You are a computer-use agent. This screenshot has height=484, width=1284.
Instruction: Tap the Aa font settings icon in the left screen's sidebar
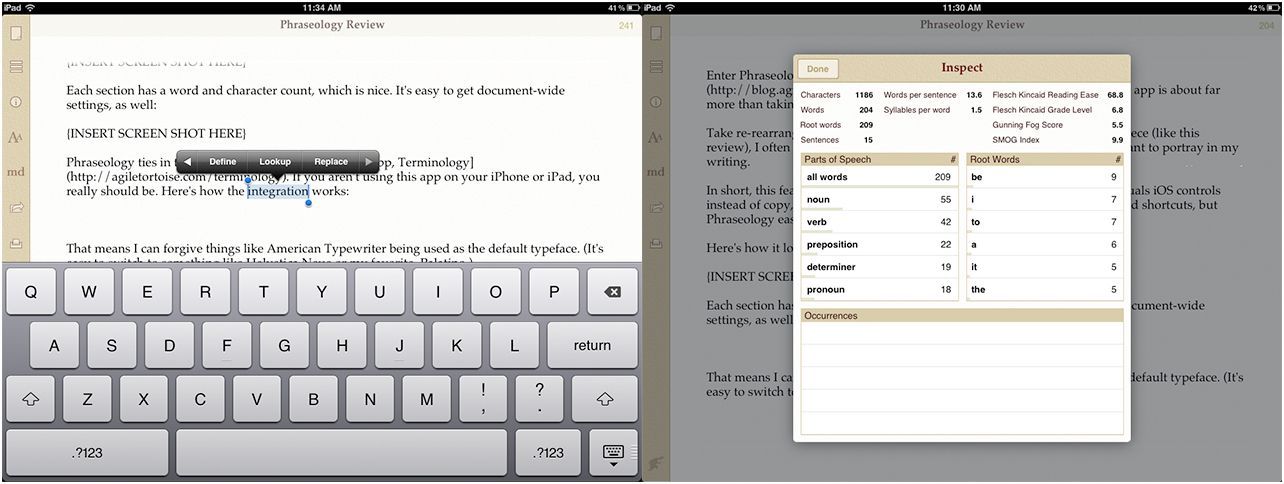pyautogui.click(x=15, y=137)
